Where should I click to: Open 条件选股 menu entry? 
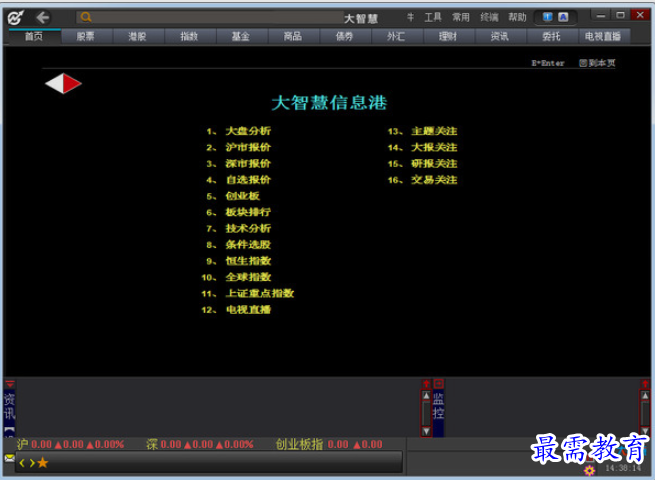click(x=248, y=245)
